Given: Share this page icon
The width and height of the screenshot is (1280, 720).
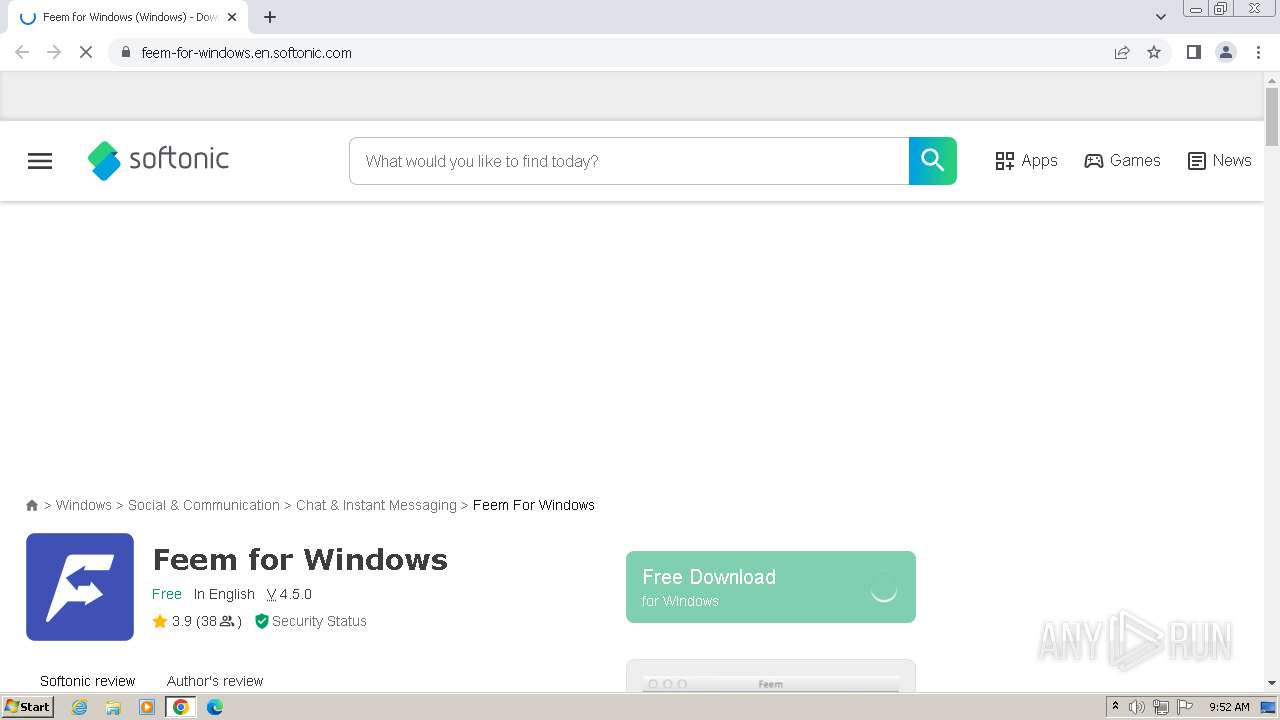Looking at the screenshot, I should coord(1122,52).
